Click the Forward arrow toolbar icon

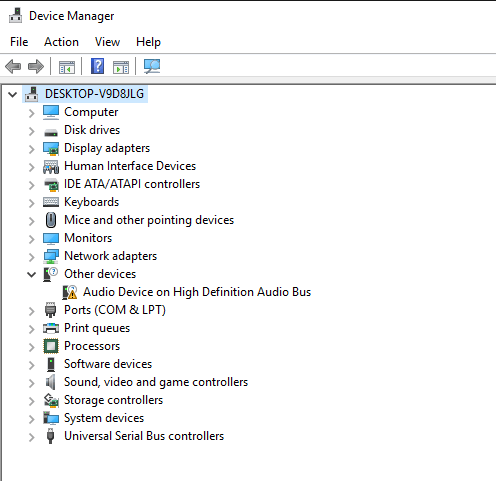click(x=36, y=66)
